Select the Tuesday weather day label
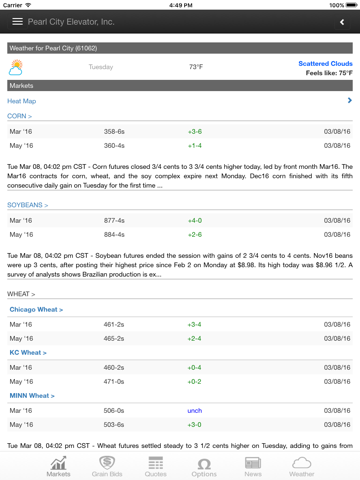360x480 pixels. coord(101,67)
